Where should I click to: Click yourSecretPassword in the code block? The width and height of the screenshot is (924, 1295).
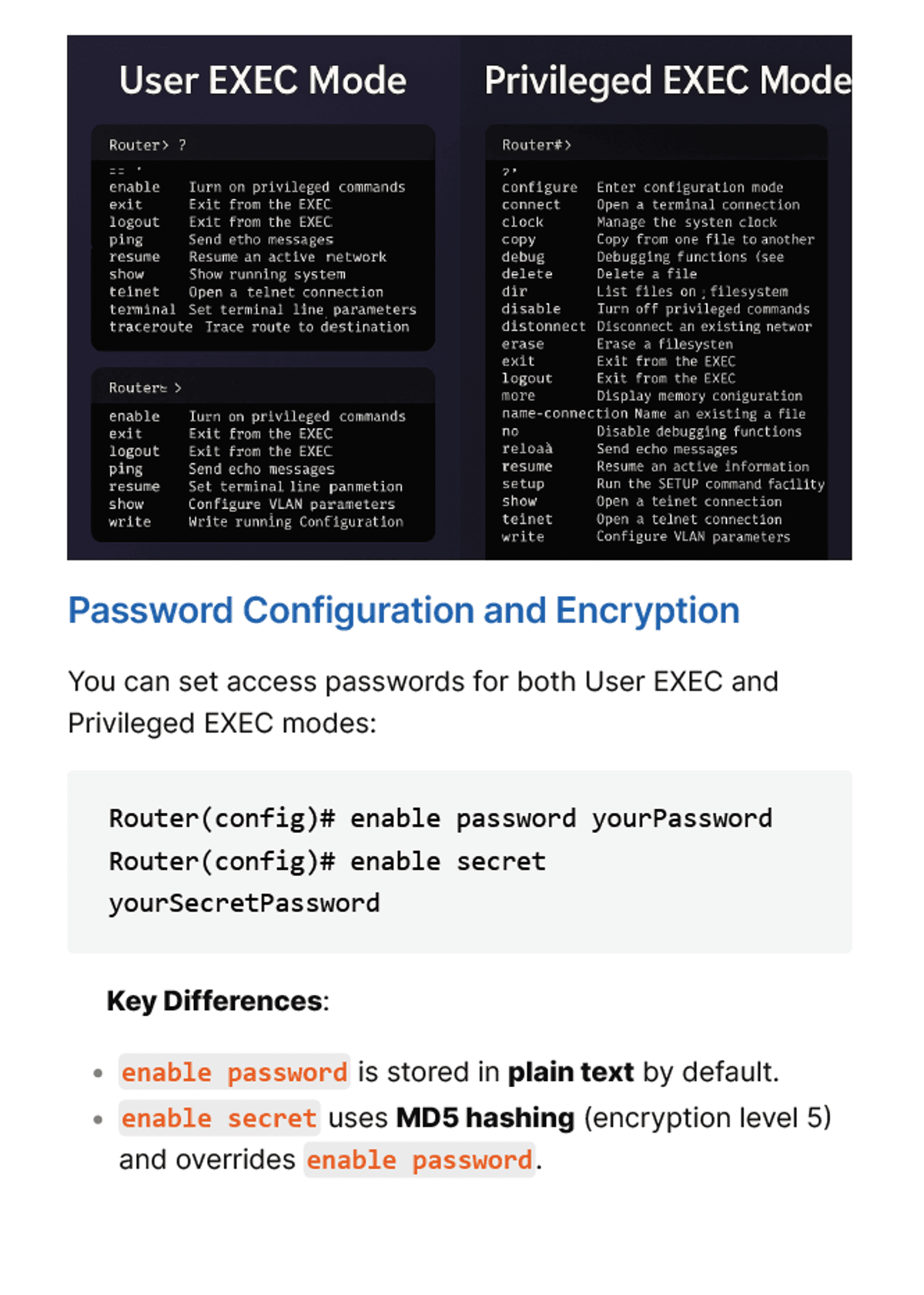(x=244, y=902)
